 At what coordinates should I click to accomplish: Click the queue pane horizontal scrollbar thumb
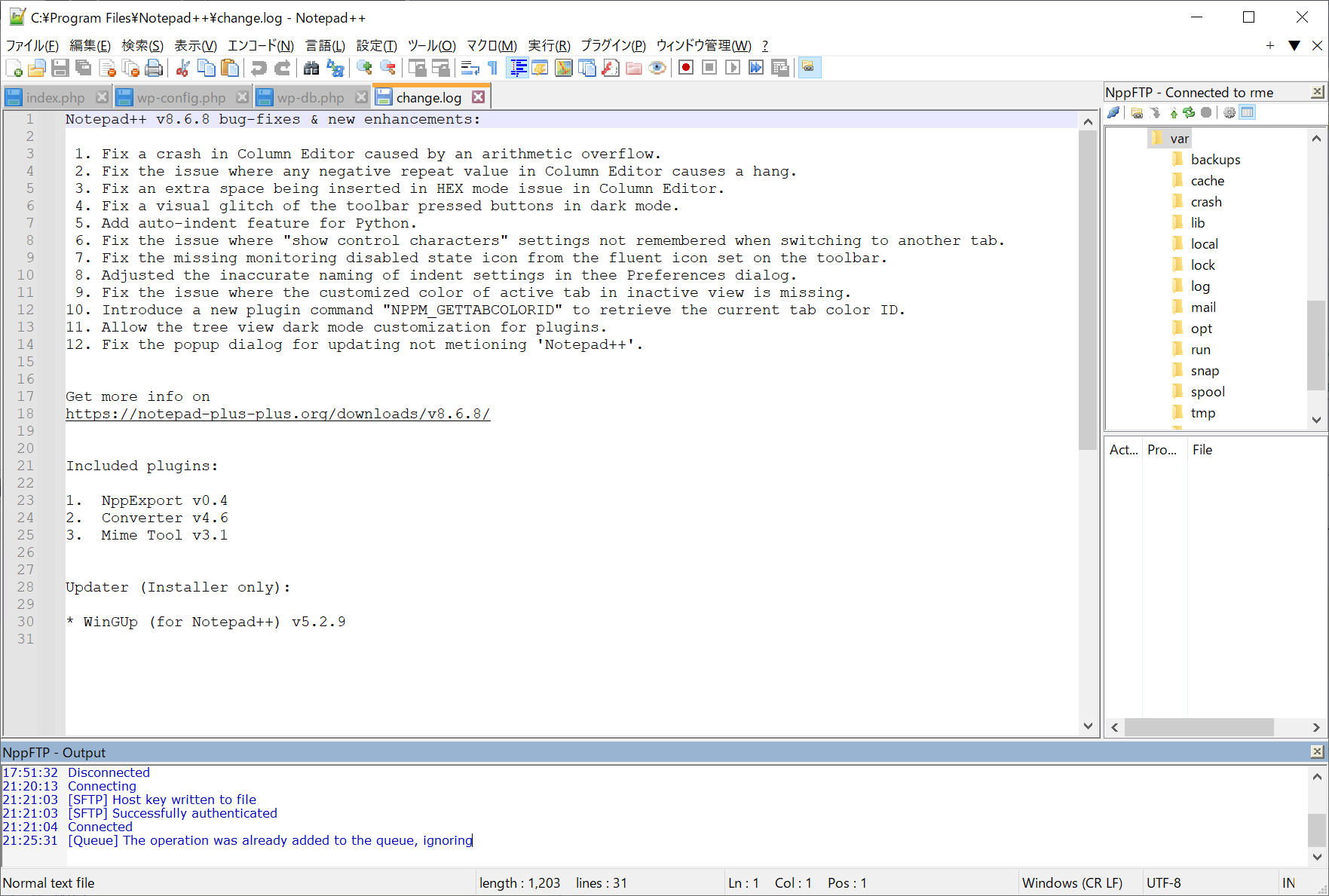pyautogui.click(x=1199, y=727)
